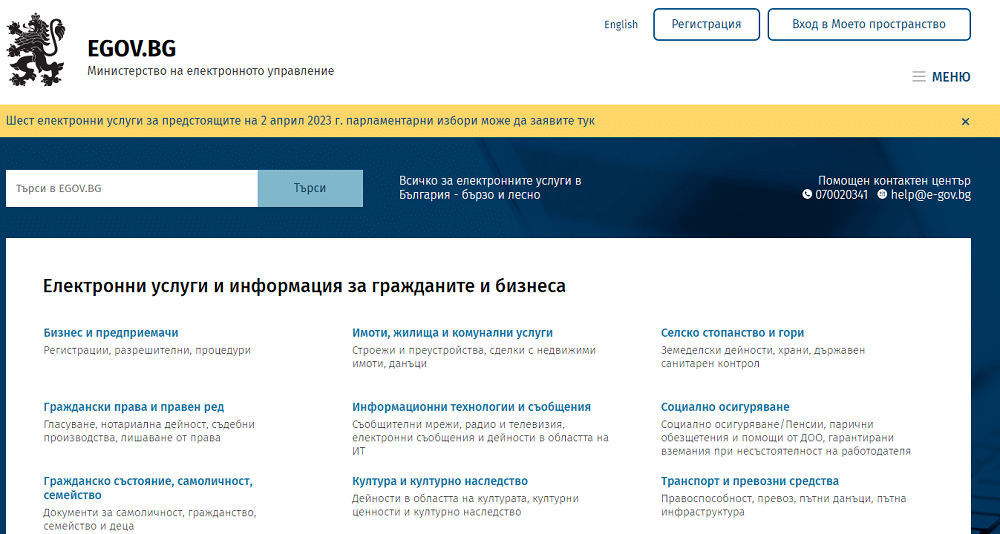
Task: Click the phone icon next to 070020341
Action: pos(807,195)
